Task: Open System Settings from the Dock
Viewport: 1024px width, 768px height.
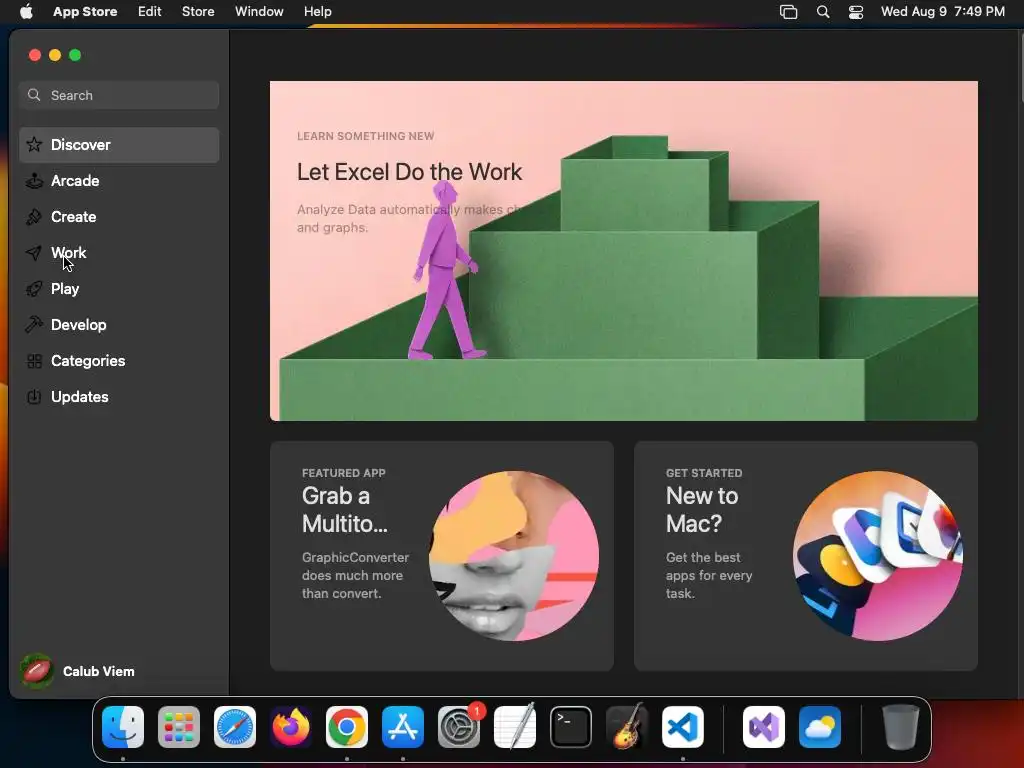Action: click(x=459, y=727)
